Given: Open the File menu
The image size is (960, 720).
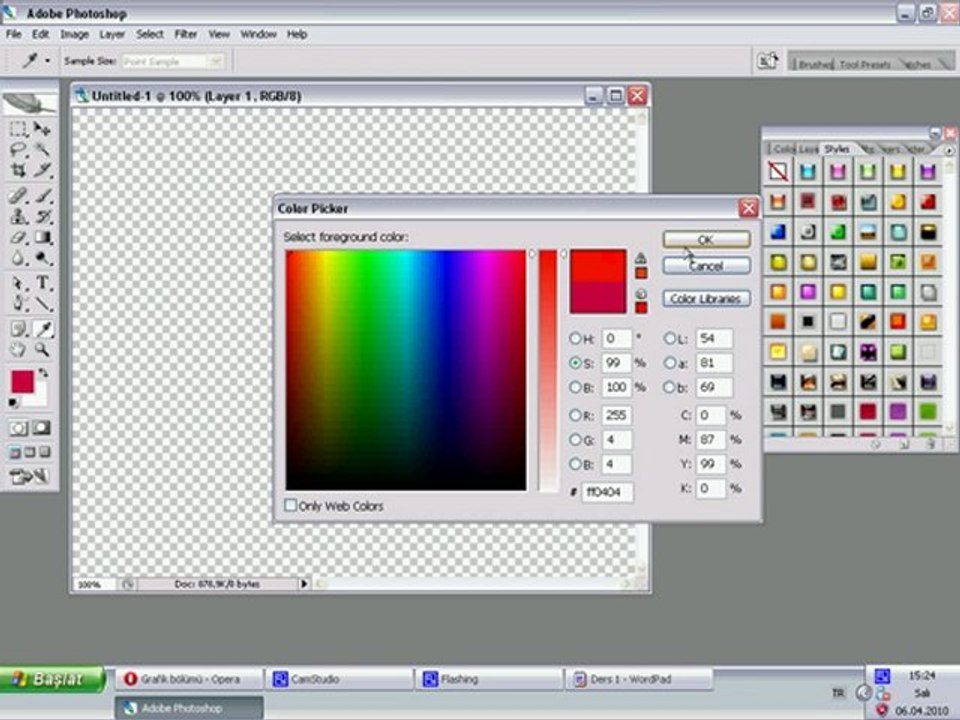Looking at the screenshot, I should (x=13, y=34).
